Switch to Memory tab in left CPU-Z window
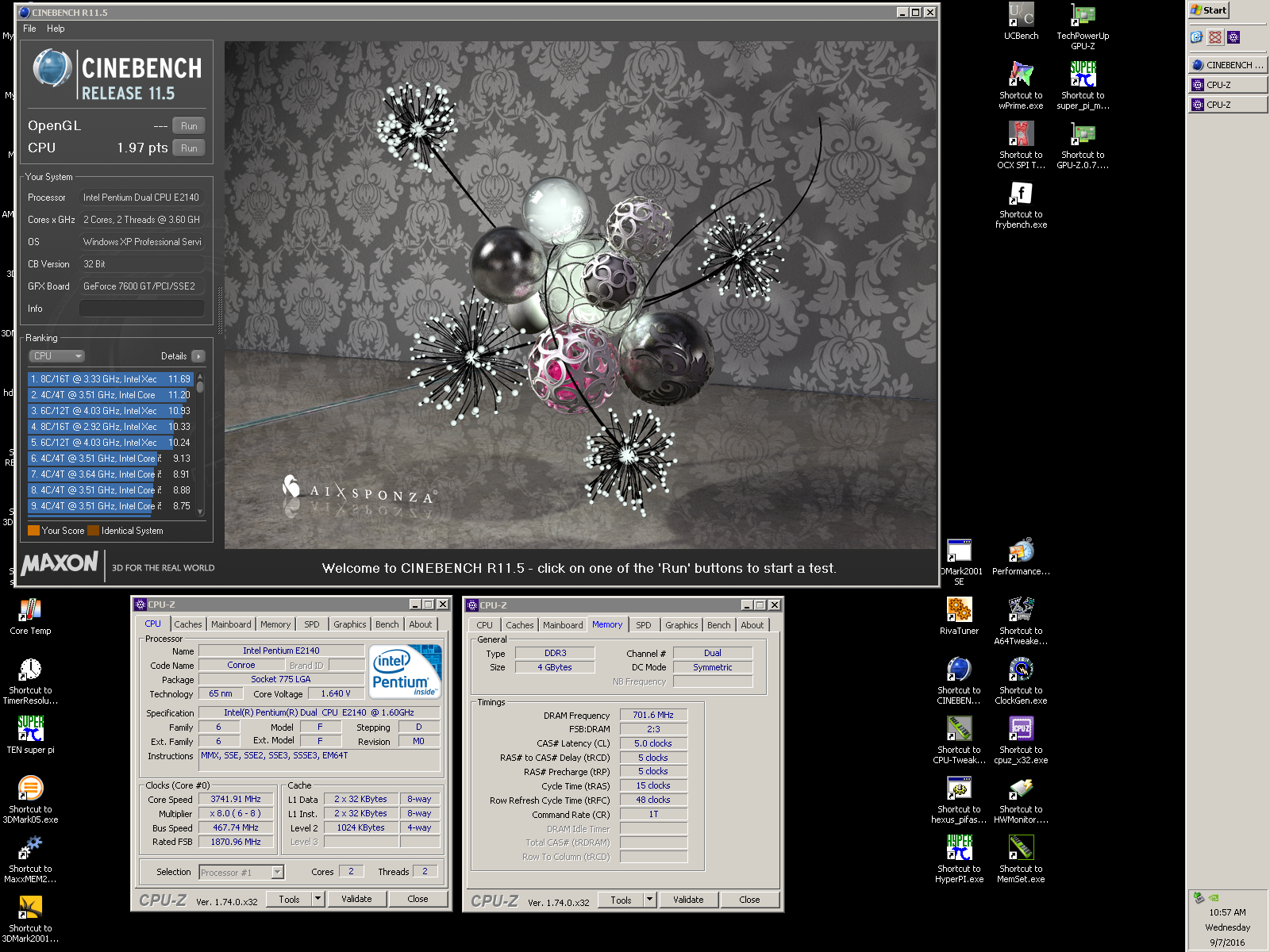This screenshot has width=1270, height=952. (x=275, y=624)
